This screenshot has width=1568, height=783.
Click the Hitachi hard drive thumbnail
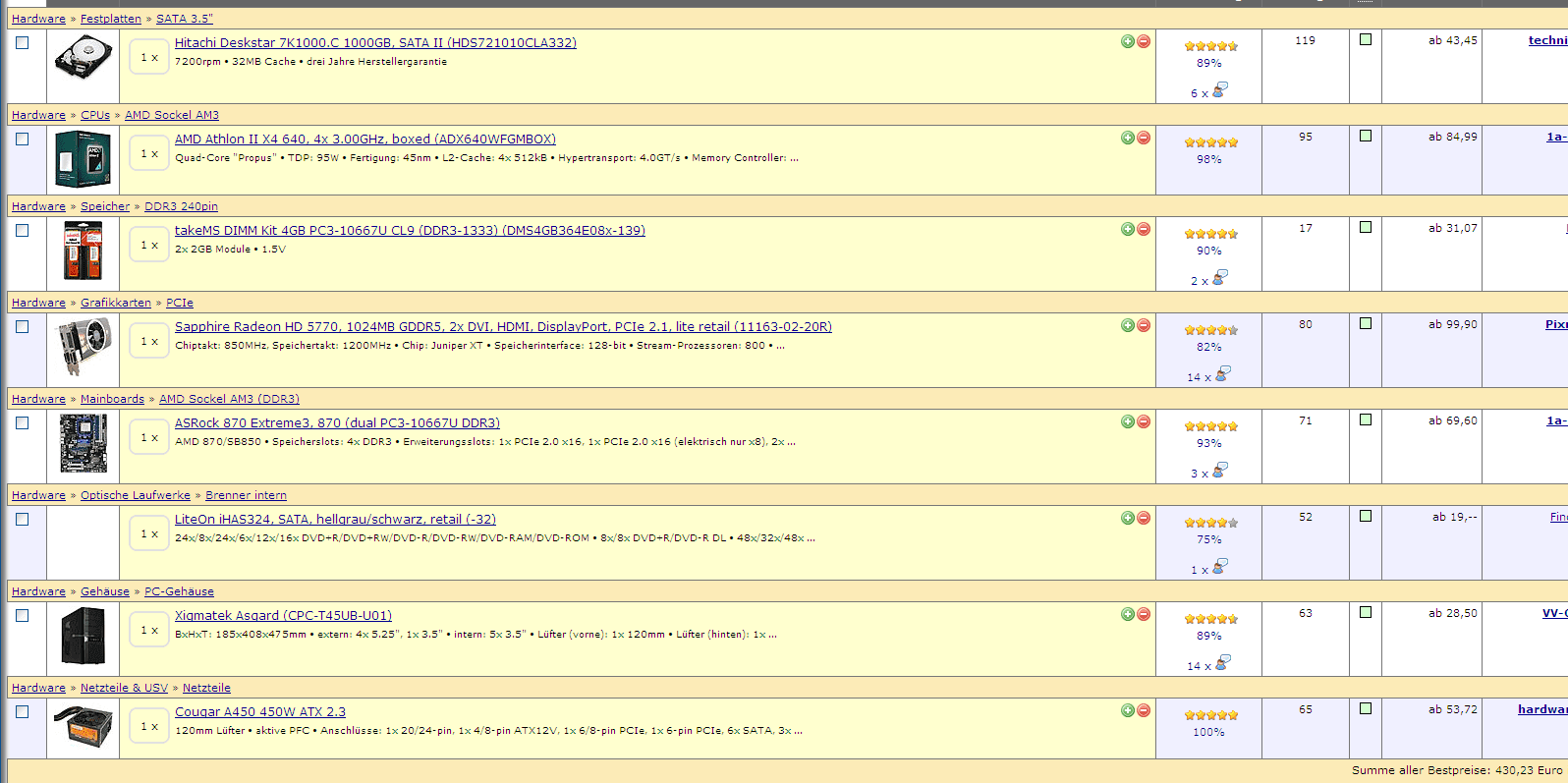[x=84, y=57]
